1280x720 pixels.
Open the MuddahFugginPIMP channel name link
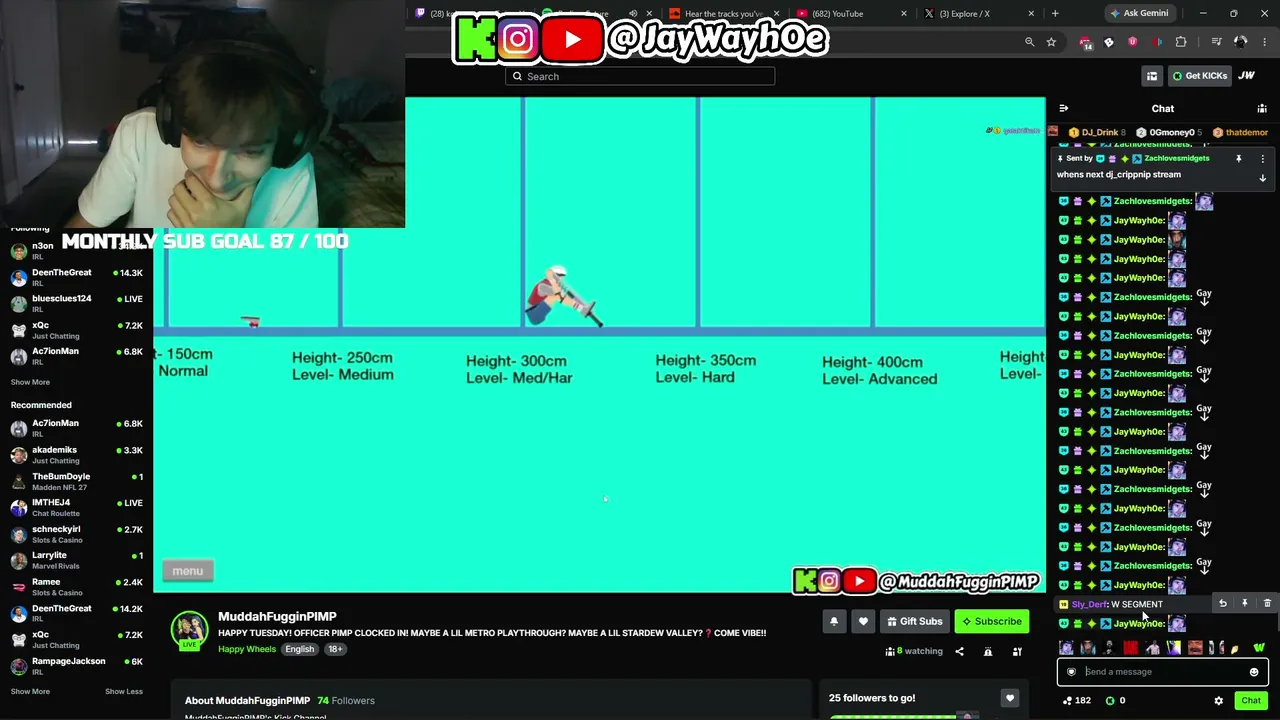(x=277, y=617)
